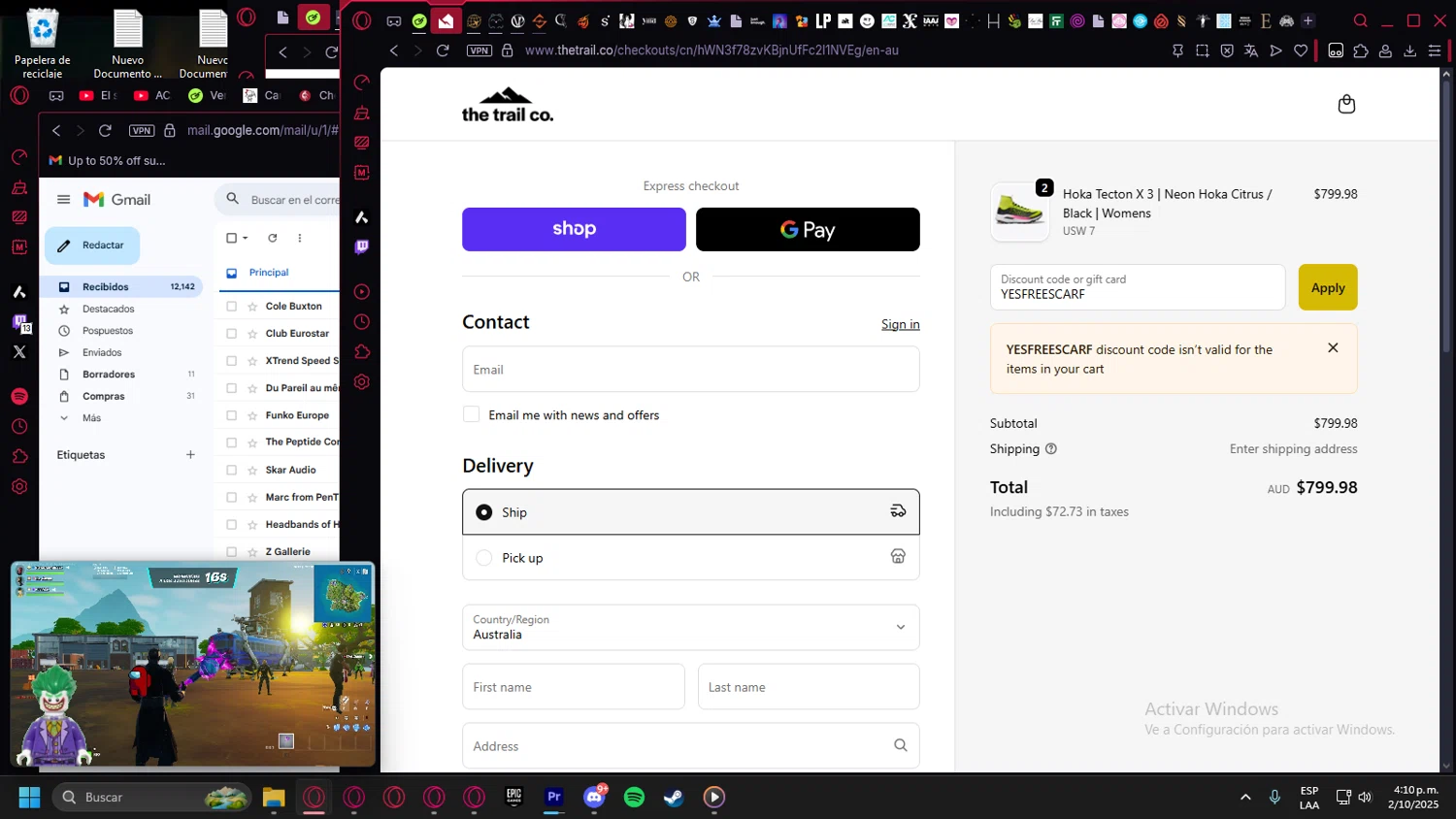
Task: Open Gmail main menu hamburger icon
Action: [64, 199]
